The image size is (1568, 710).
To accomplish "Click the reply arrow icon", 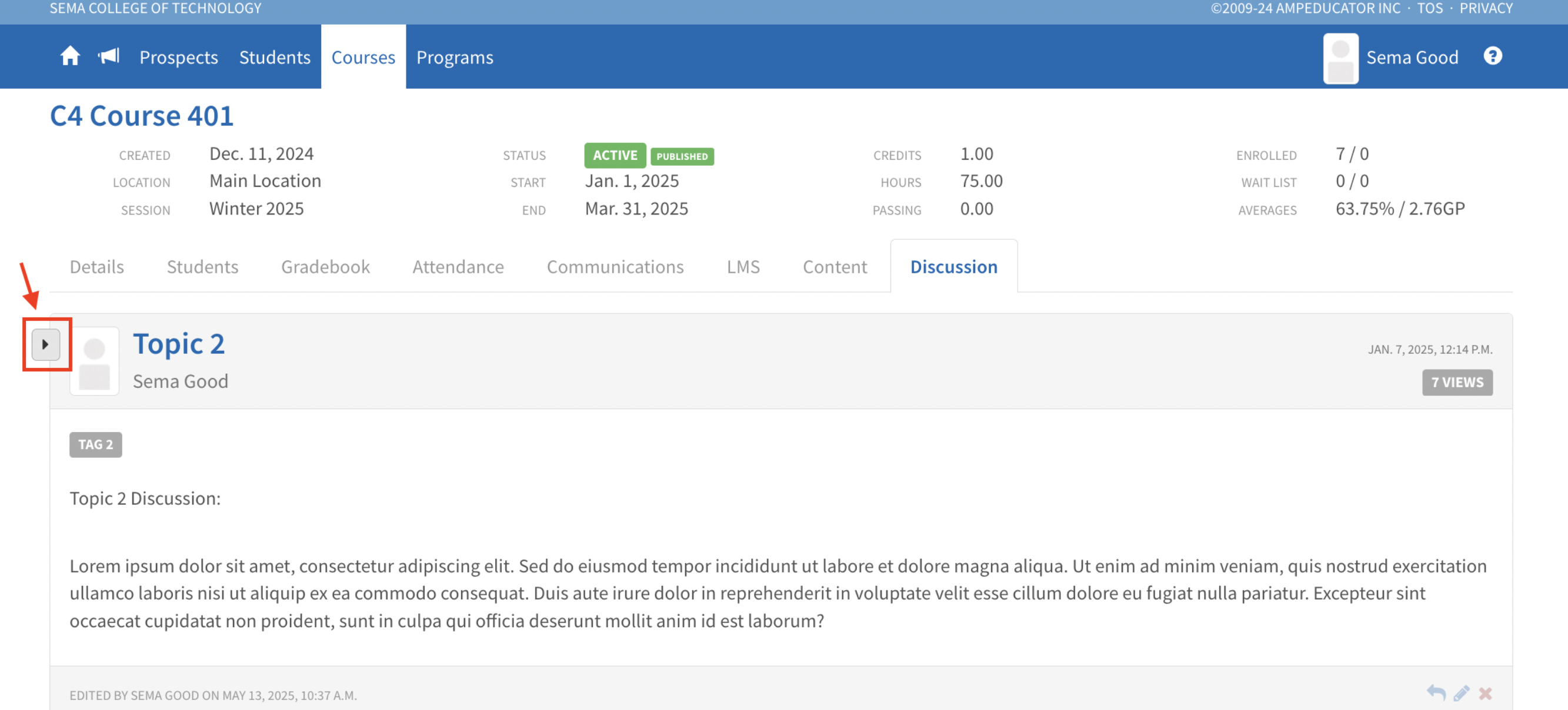I will [x=1436, y=692].
